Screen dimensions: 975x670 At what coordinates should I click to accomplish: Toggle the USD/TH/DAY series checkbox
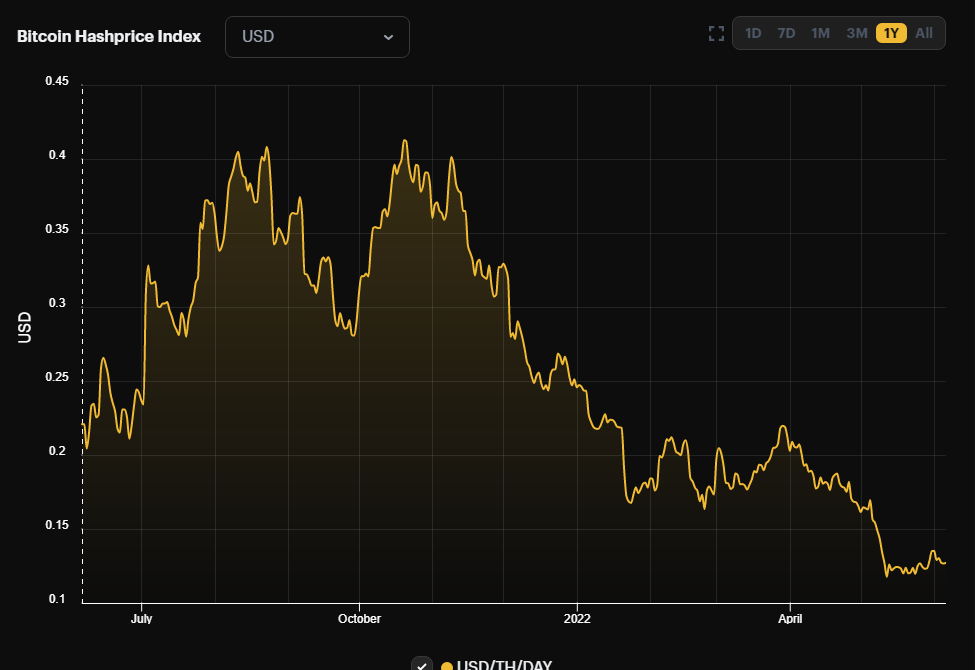point(421,663)
